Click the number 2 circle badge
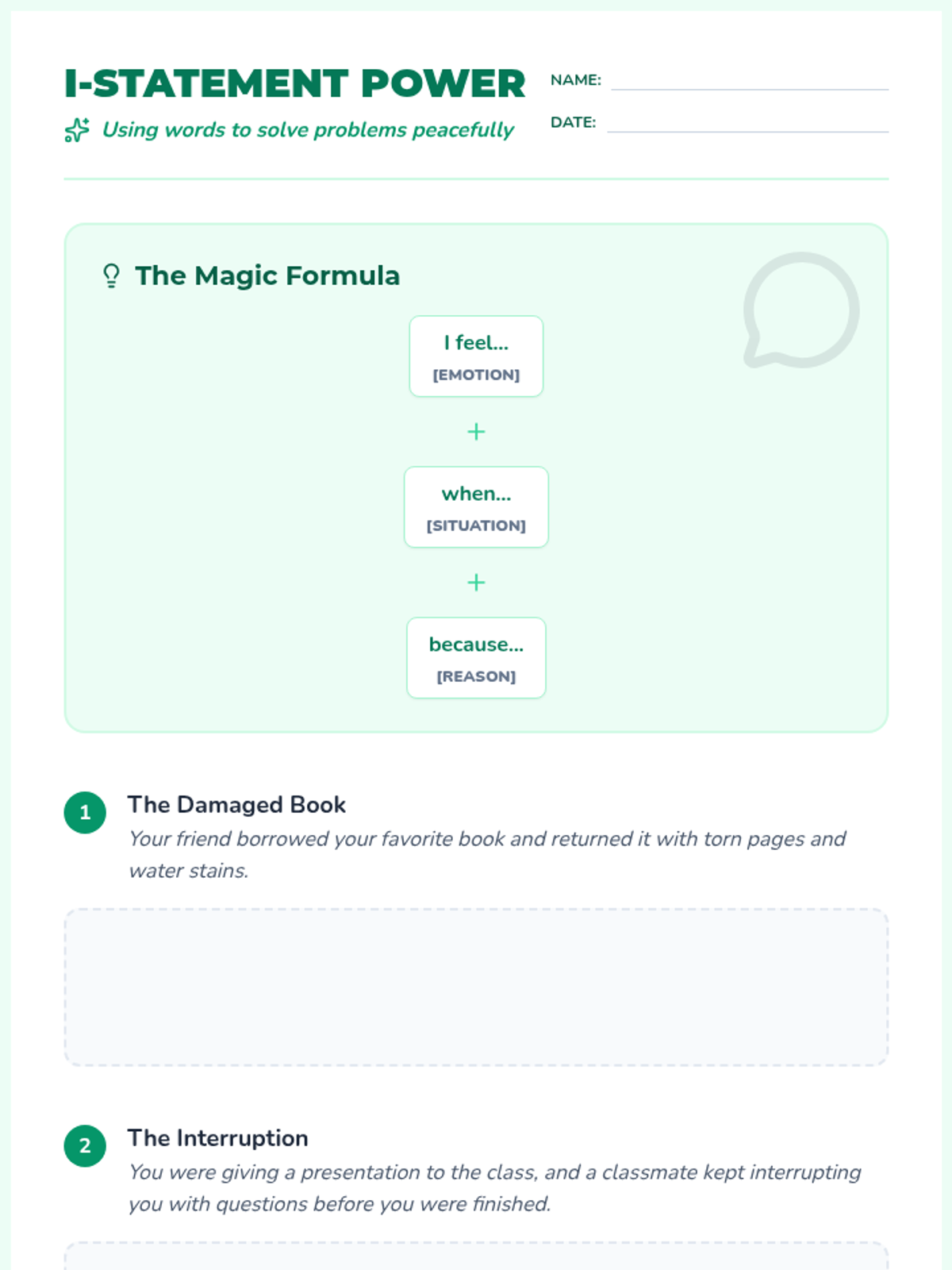Screen dimensions: 952x1270 pos(85,1145)
